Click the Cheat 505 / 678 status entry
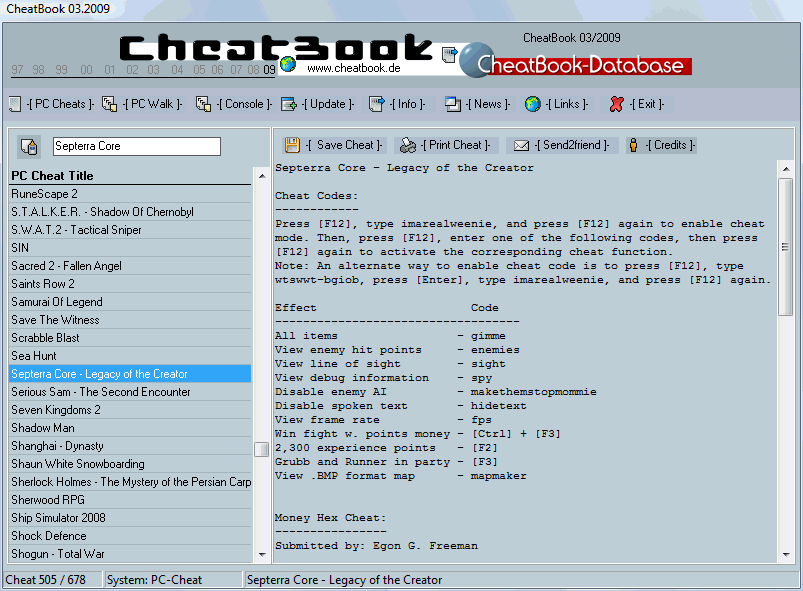The width and height of the screenshot is (803, 591). pos(53,580)
